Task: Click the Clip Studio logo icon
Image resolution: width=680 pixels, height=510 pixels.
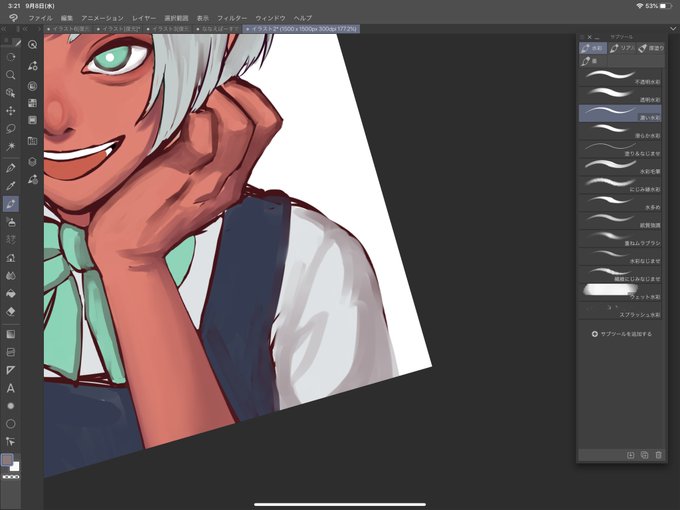Action: click(x=13, y=18)
